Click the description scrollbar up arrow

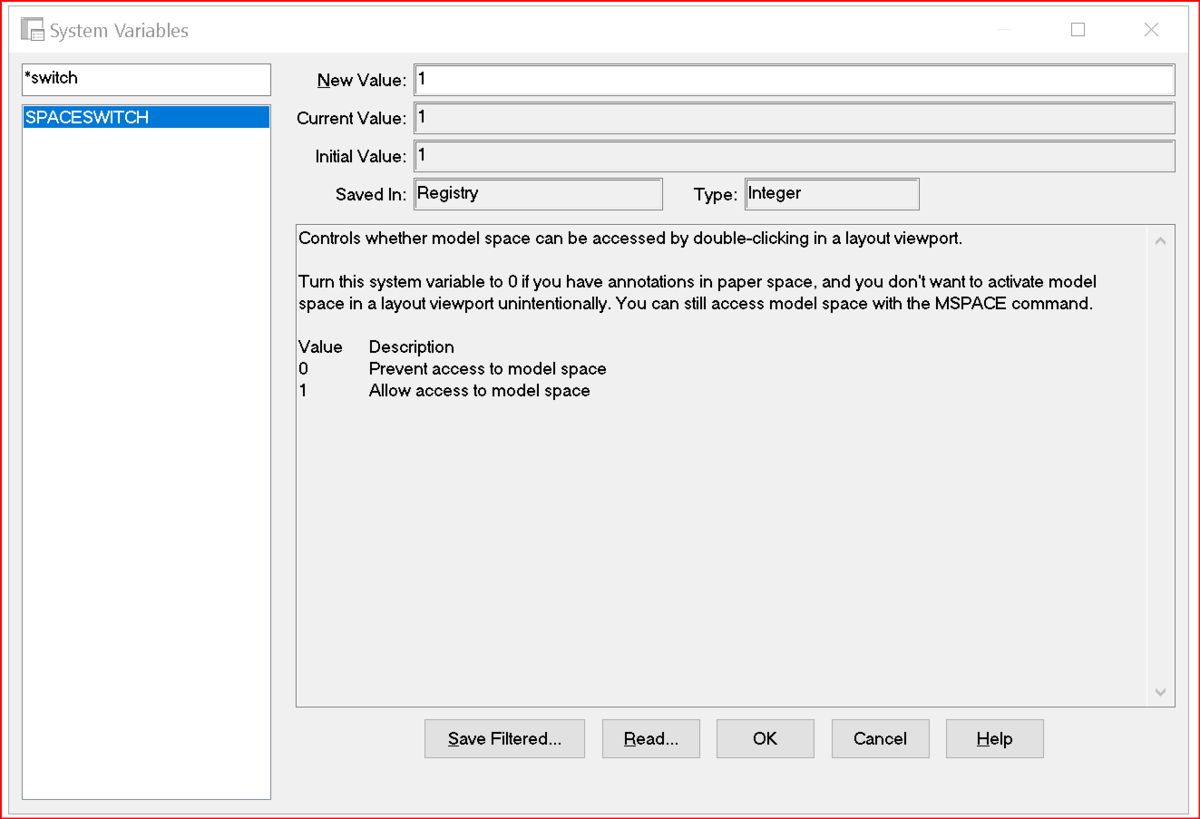[1160, 241]
